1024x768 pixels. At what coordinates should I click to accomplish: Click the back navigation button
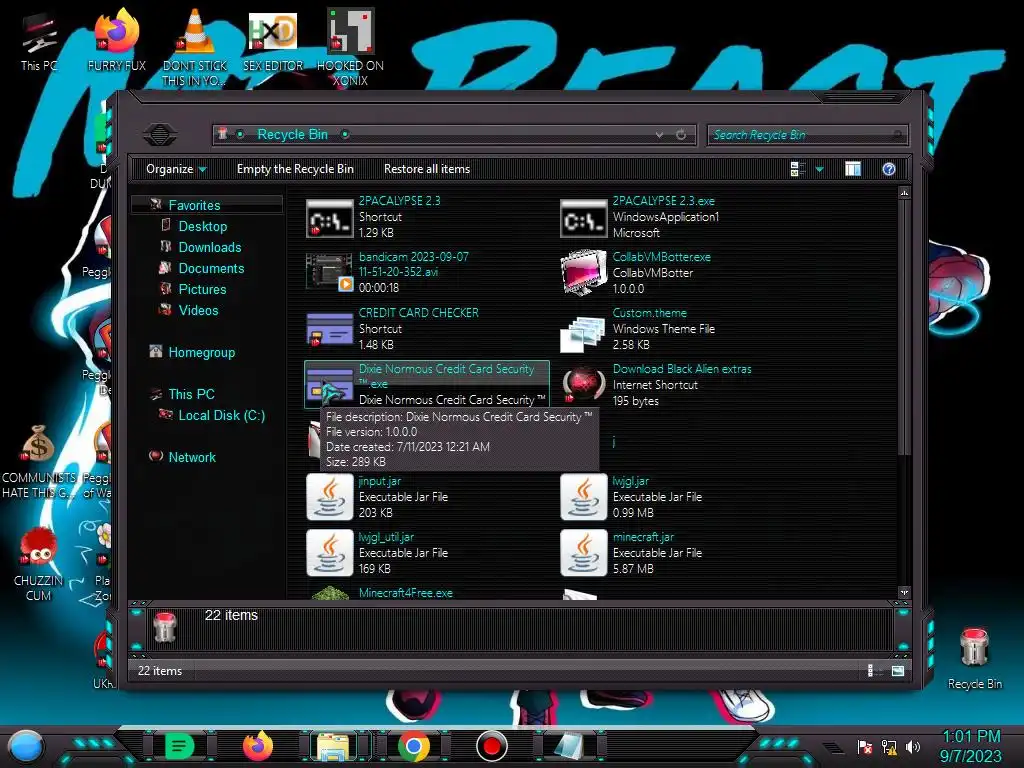tap(159, 135)
